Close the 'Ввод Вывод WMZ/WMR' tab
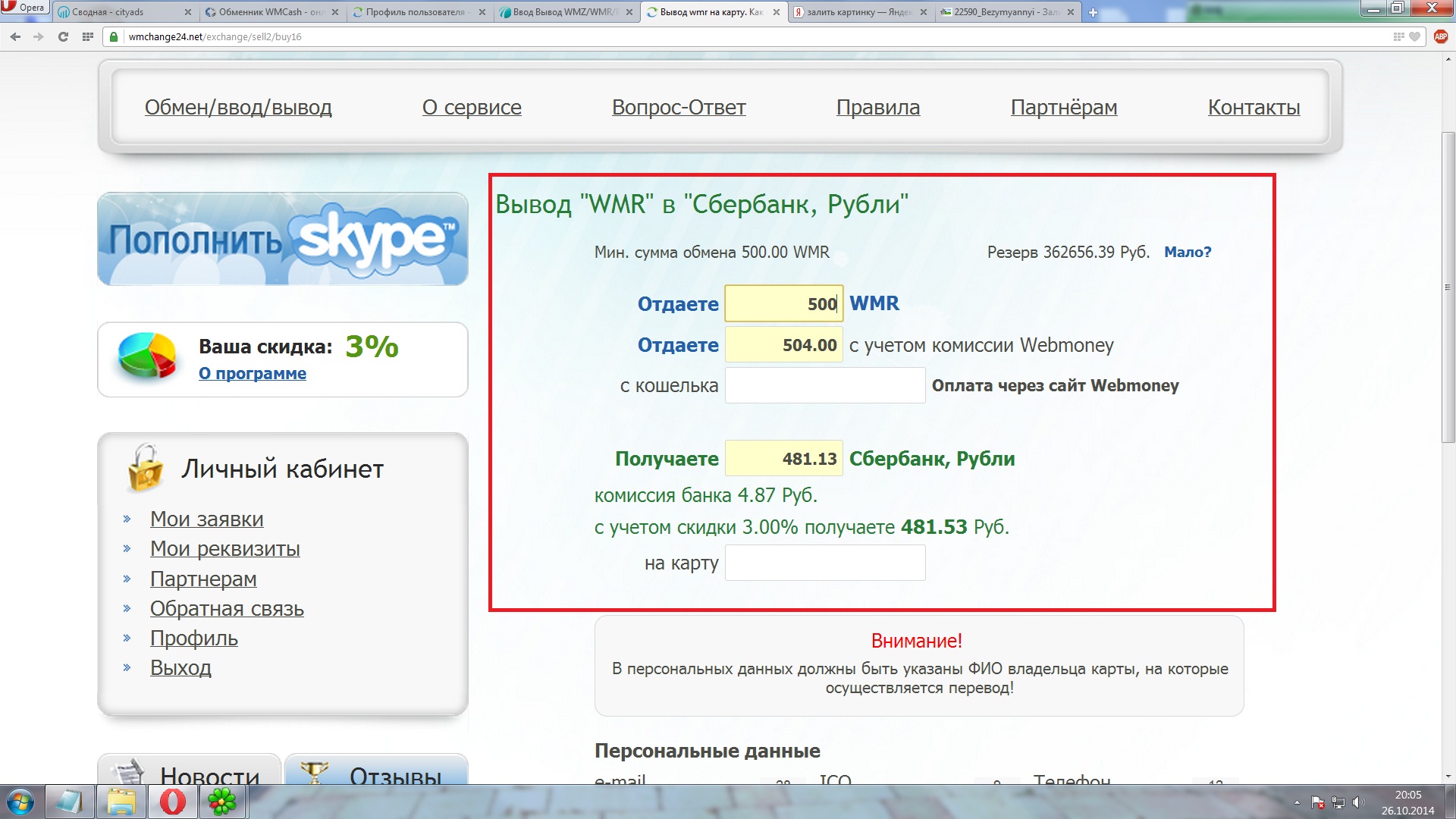The height and width of the screenshot is (819, 1456). click(629, 12)
